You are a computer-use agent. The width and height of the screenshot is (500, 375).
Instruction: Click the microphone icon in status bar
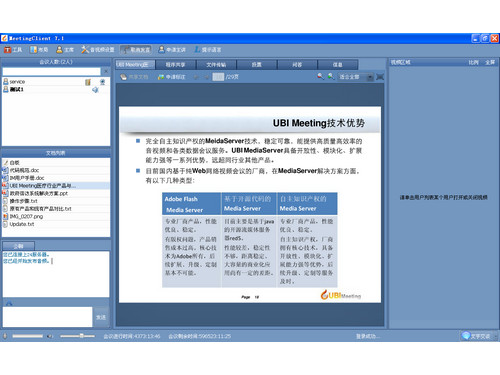tap(5, 336)
